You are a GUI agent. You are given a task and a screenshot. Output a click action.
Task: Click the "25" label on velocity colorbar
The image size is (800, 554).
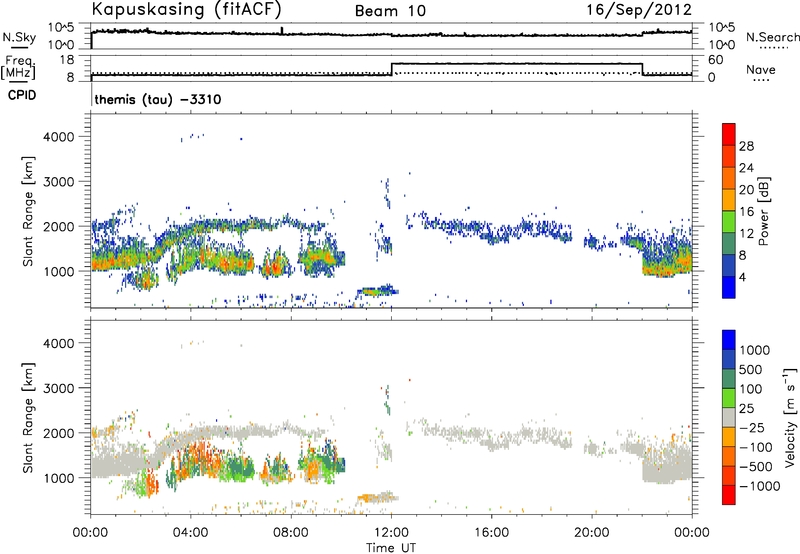tap(746, 409)
